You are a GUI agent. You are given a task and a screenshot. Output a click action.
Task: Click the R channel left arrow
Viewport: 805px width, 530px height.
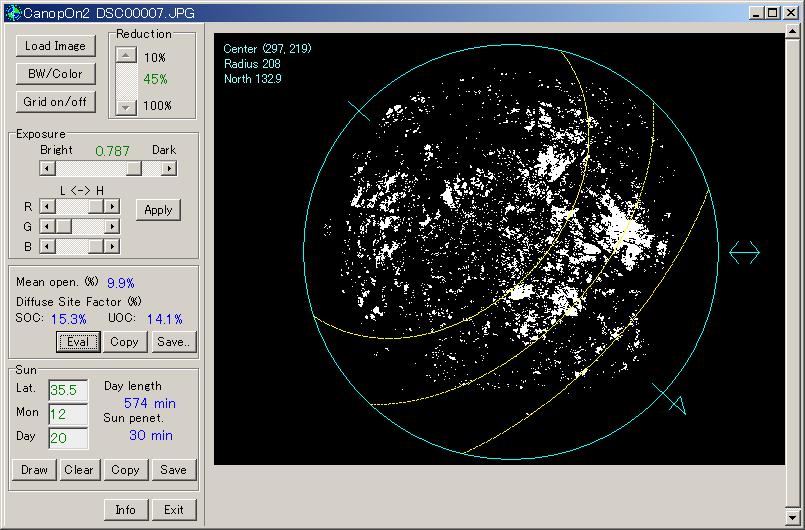(47, 206)
